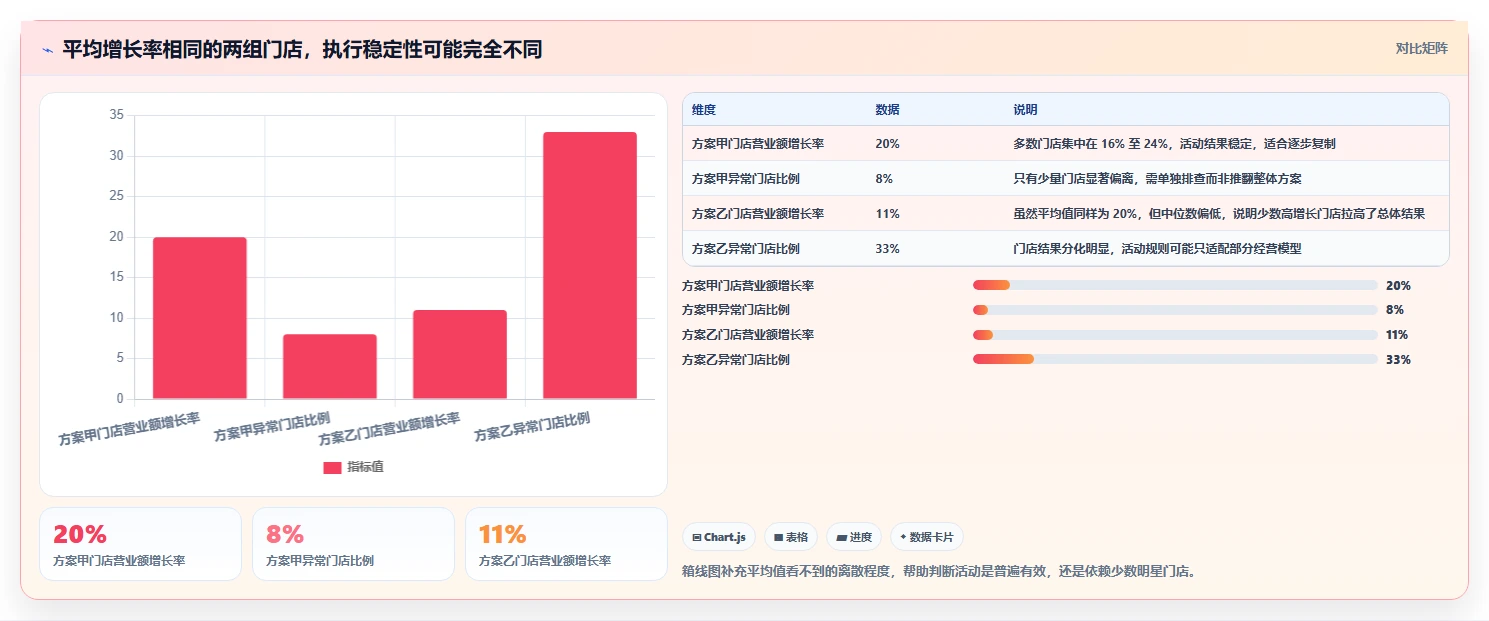Click the 方案甲门店营业额增长率 bar in chart
Screen dimensions: 1489x621
200,318
